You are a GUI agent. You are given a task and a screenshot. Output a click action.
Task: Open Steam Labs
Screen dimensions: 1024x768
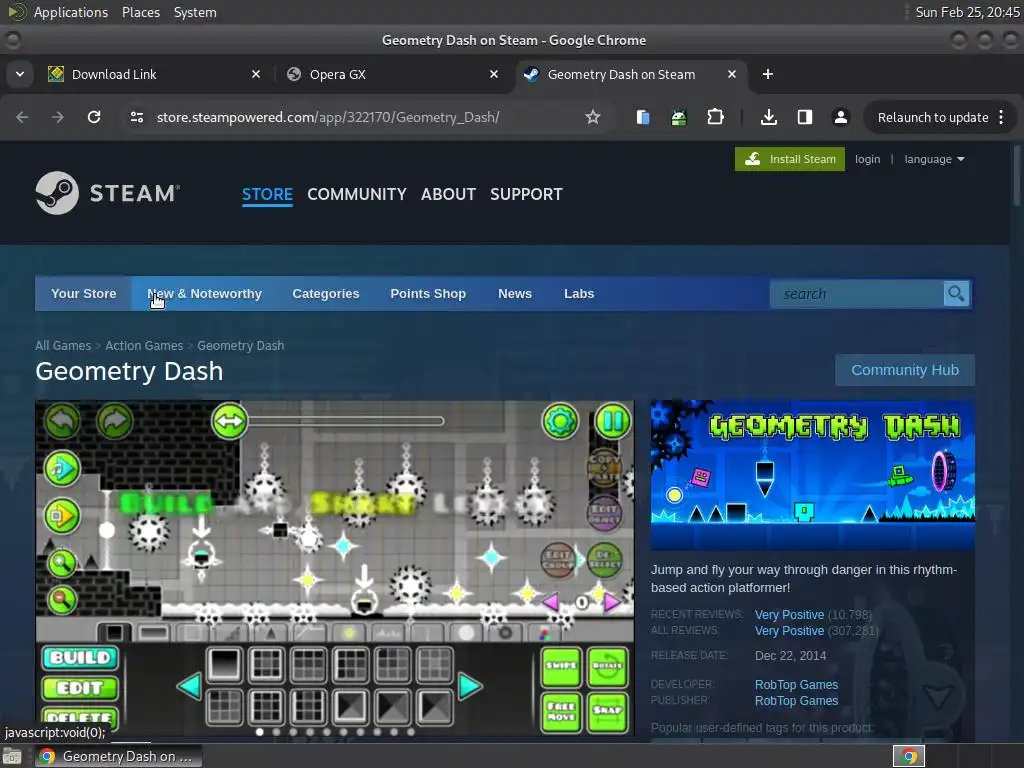[x=579, y=294]
